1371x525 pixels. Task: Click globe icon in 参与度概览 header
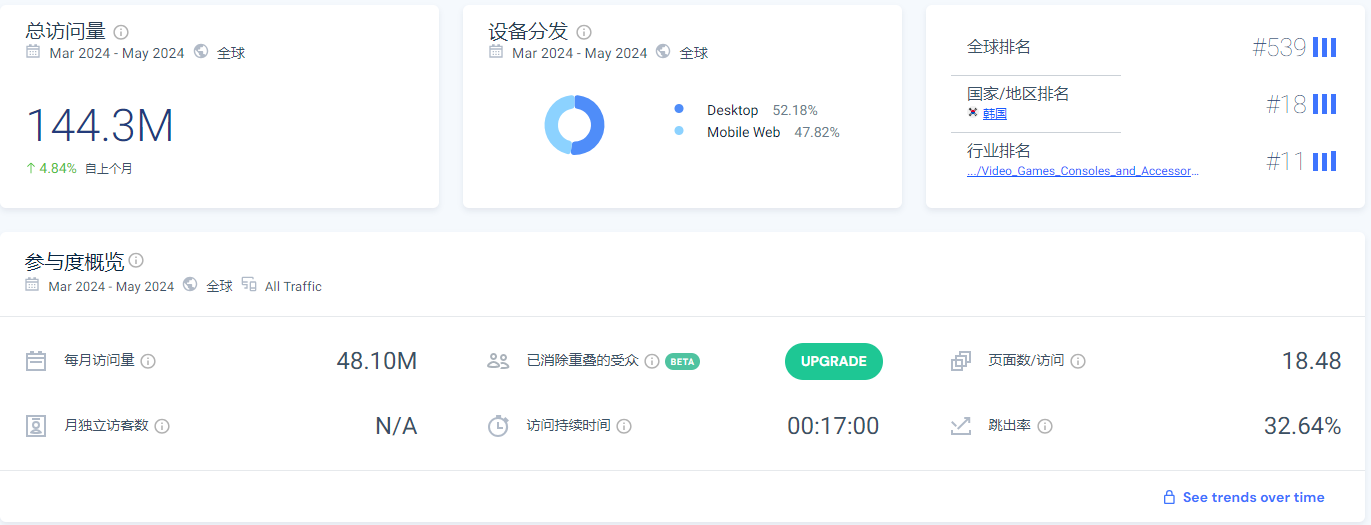190,285
